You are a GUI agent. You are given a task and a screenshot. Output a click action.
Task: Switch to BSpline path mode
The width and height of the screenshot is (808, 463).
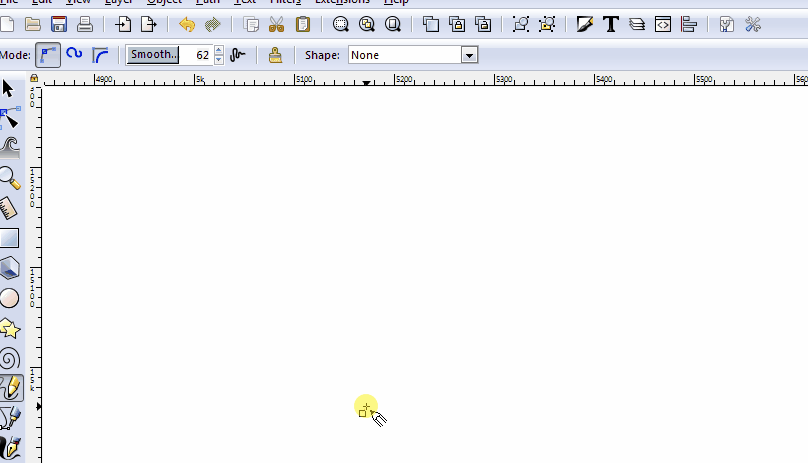pyautogui.click(x=100, y=55)
